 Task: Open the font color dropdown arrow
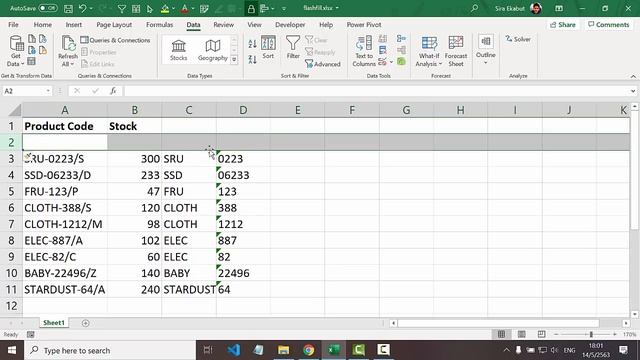[x=193, y=8]
